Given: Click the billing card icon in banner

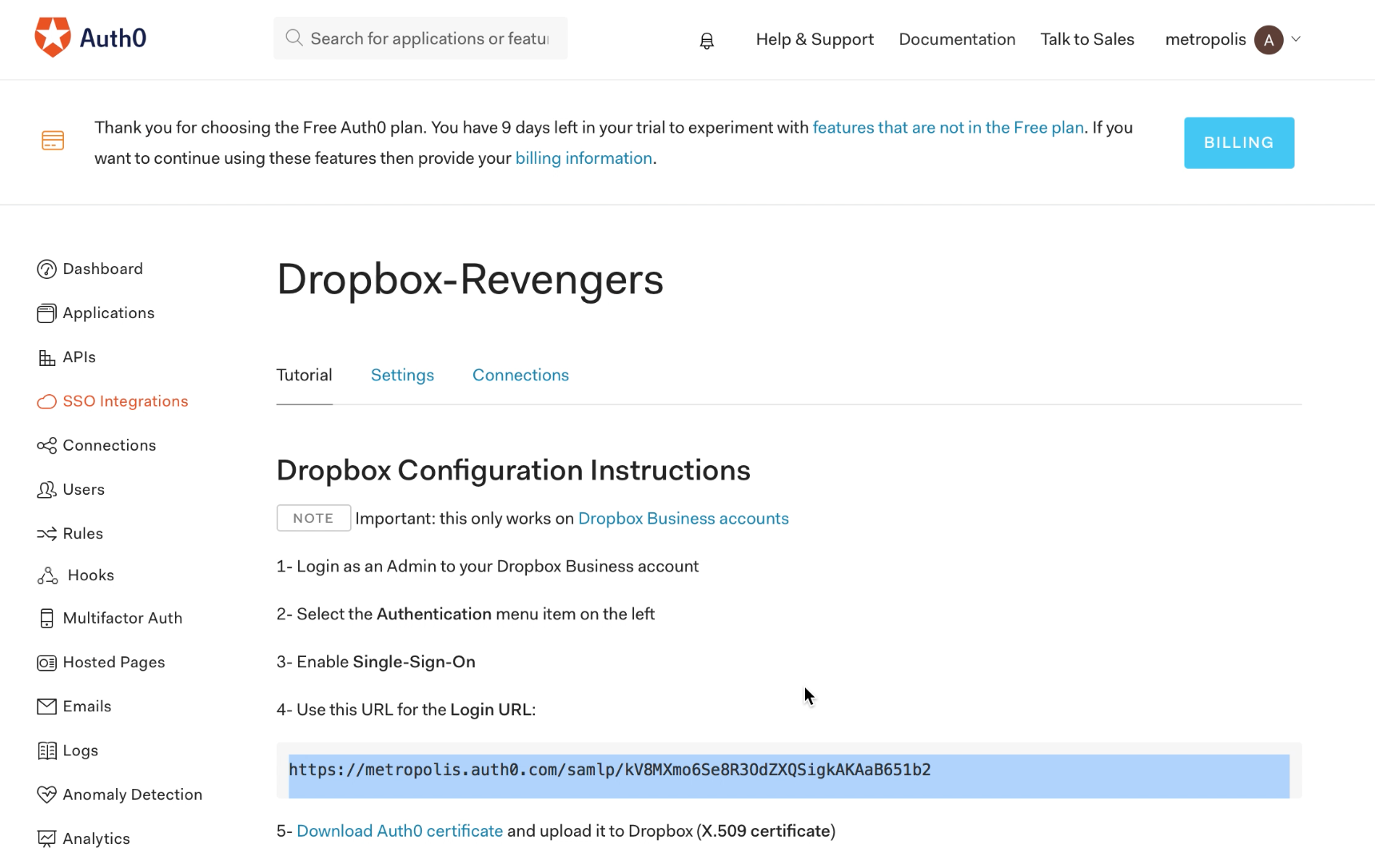Looking at the screenshot, I should (53, 141).
